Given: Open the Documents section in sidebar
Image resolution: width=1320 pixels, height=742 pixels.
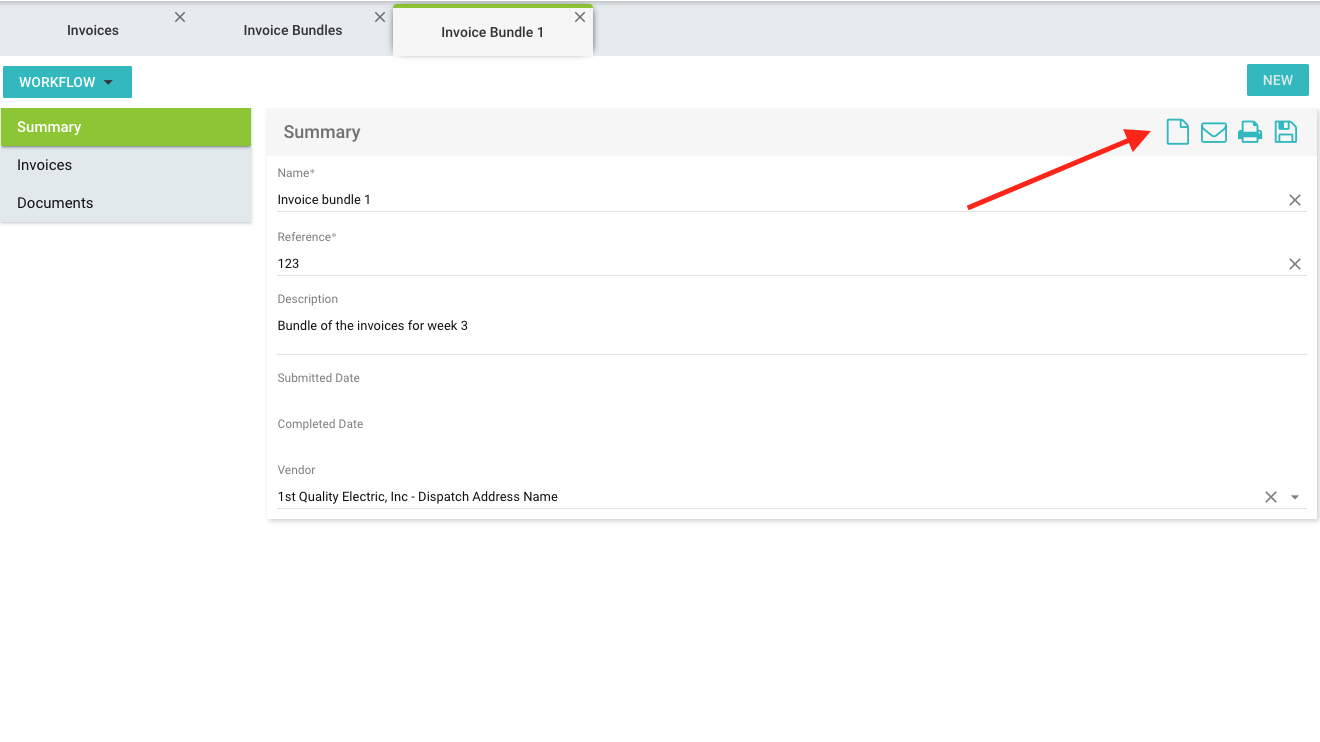Looking at the screenshot, I should click(55, 203).
